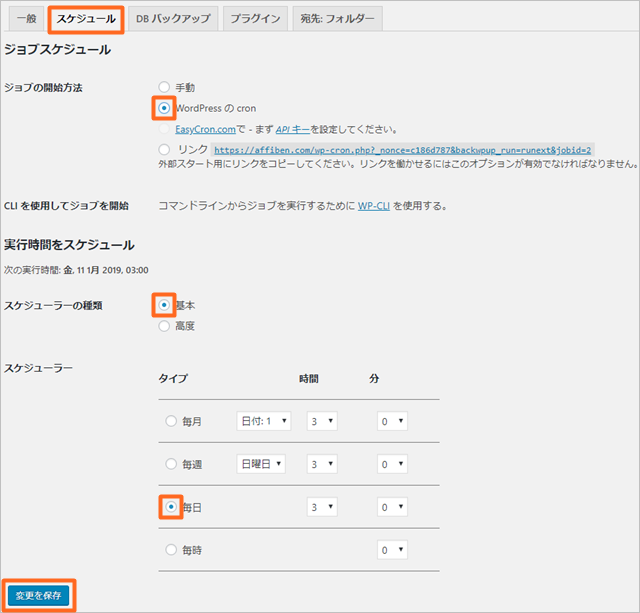Open the 宛先: フォルダー tab

pyautogui.click(x=337, y=19)
